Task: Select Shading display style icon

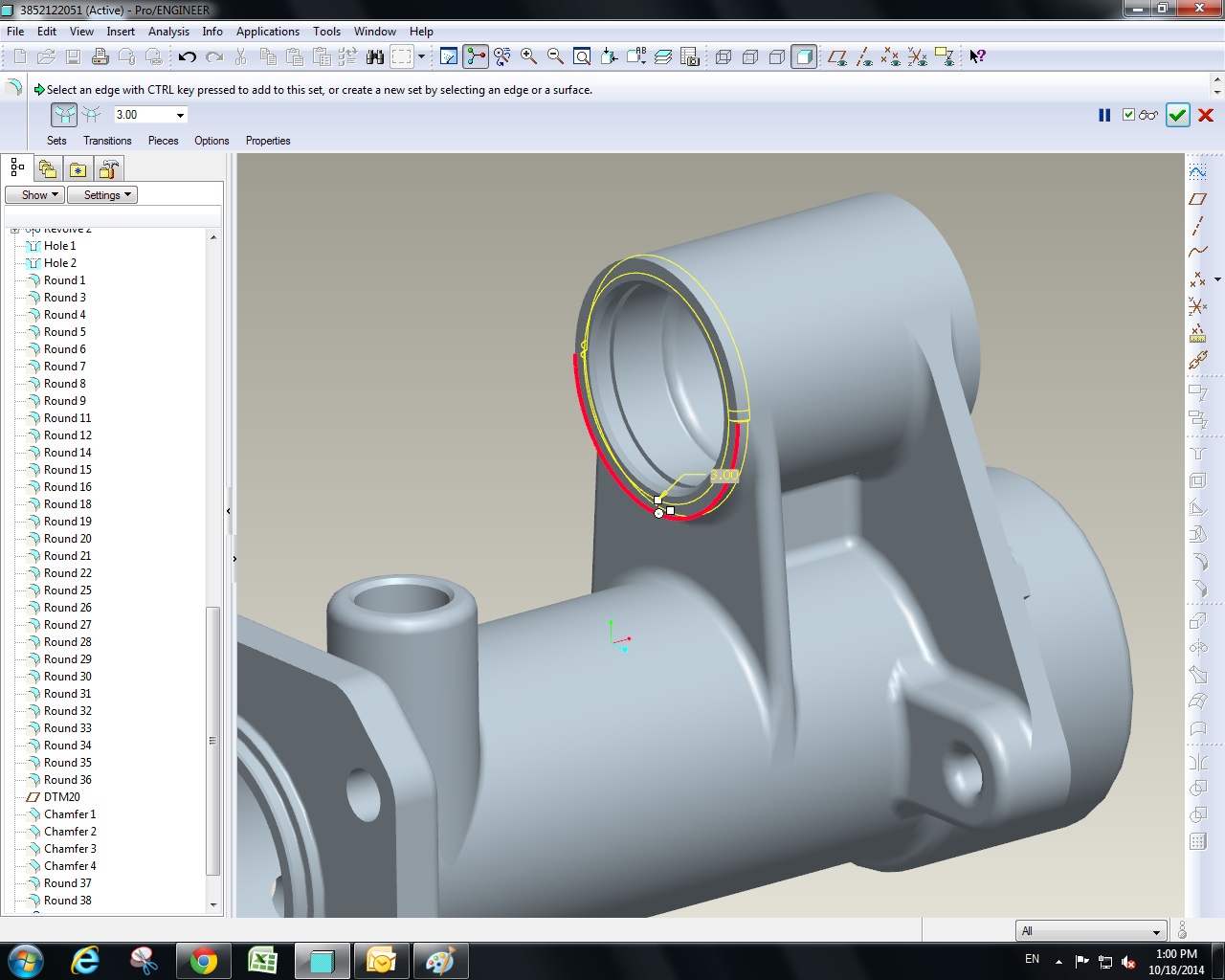Action: pos(804,56)
